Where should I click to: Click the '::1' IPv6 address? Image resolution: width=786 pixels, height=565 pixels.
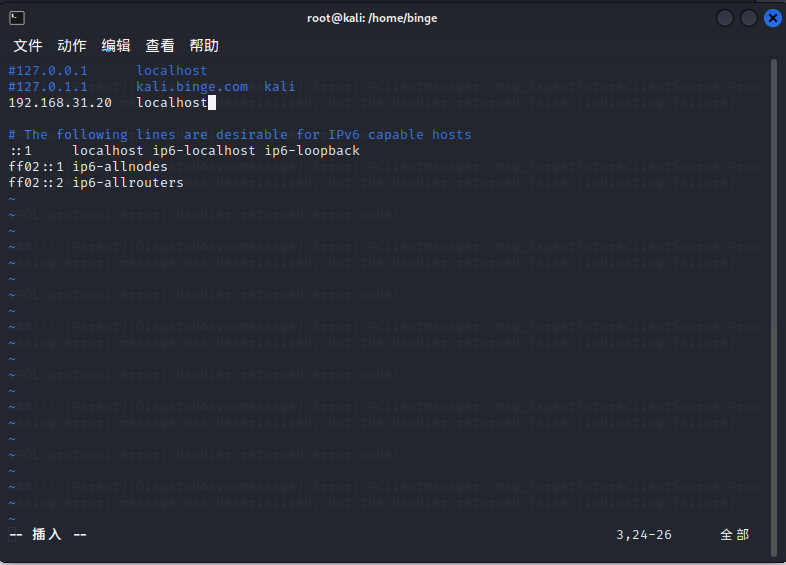[21, 151]
